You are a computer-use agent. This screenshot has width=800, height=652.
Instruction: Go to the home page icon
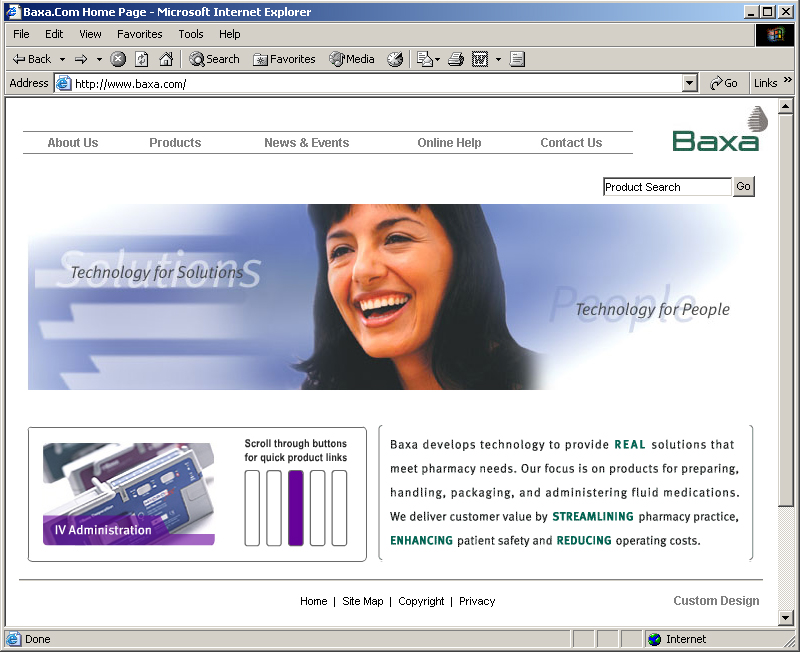click(x=166, y=59)
